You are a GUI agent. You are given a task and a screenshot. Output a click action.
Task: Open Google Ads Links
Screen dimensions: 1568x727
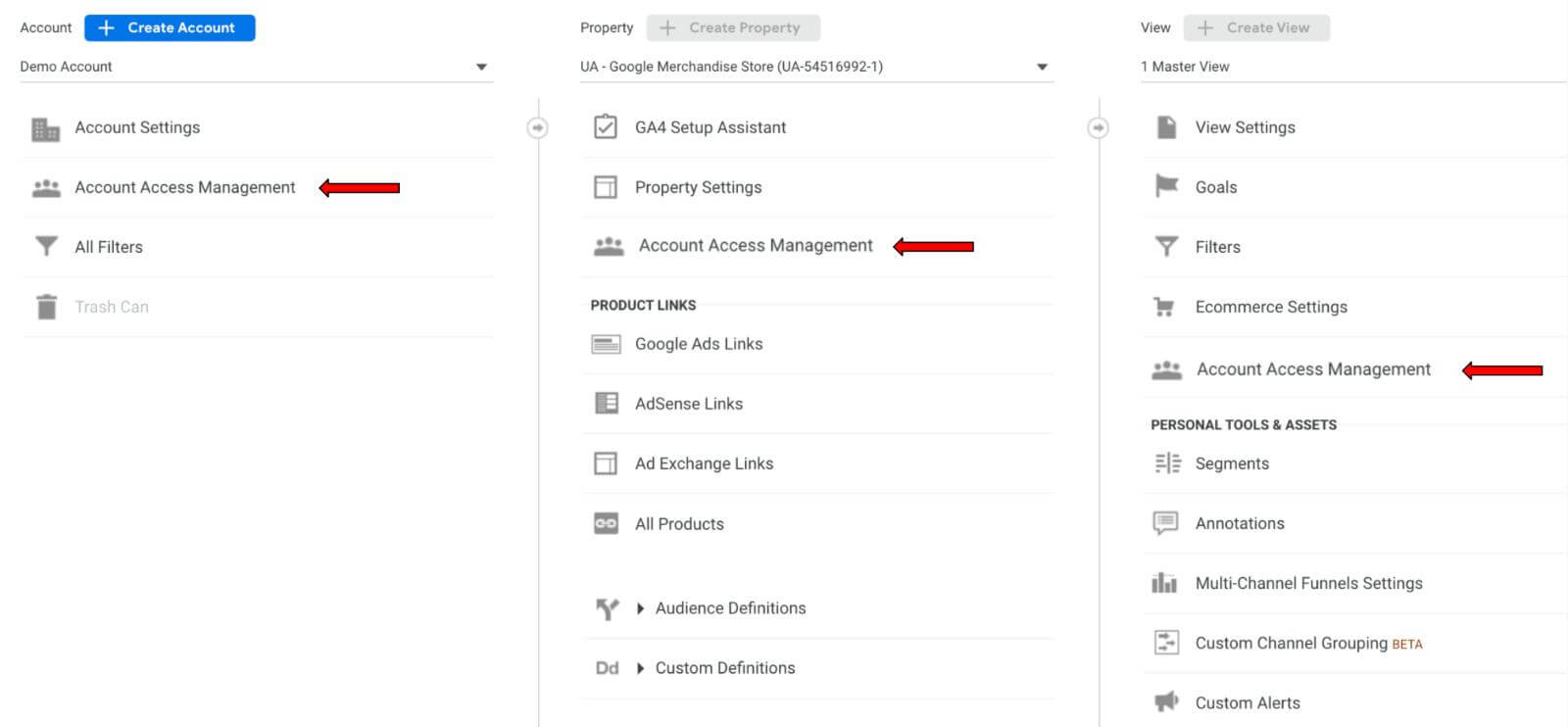coord(698,344)
